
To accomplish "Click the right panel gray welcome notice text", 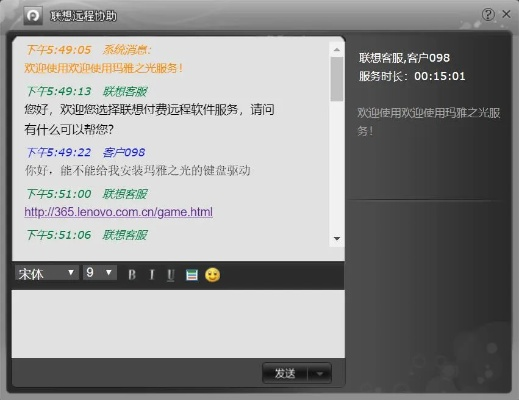I will 429,122.
